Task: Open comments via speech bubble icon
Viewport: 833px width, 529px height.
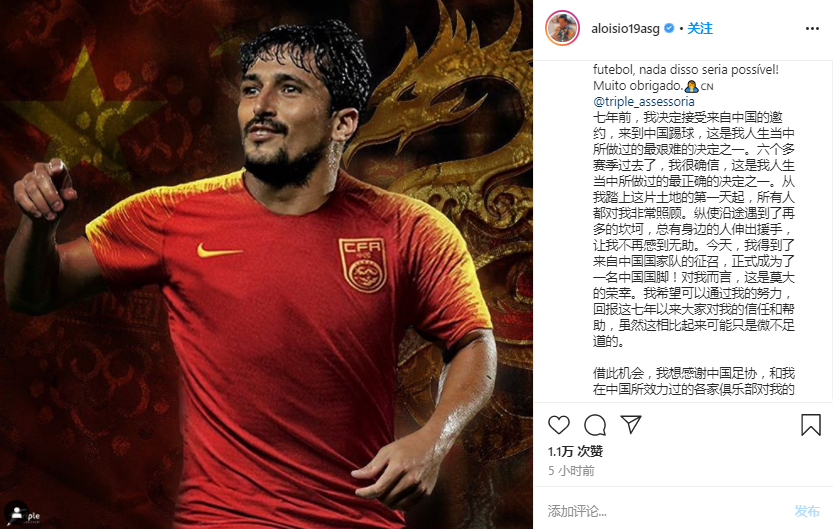Action: (x=594, y=425)
